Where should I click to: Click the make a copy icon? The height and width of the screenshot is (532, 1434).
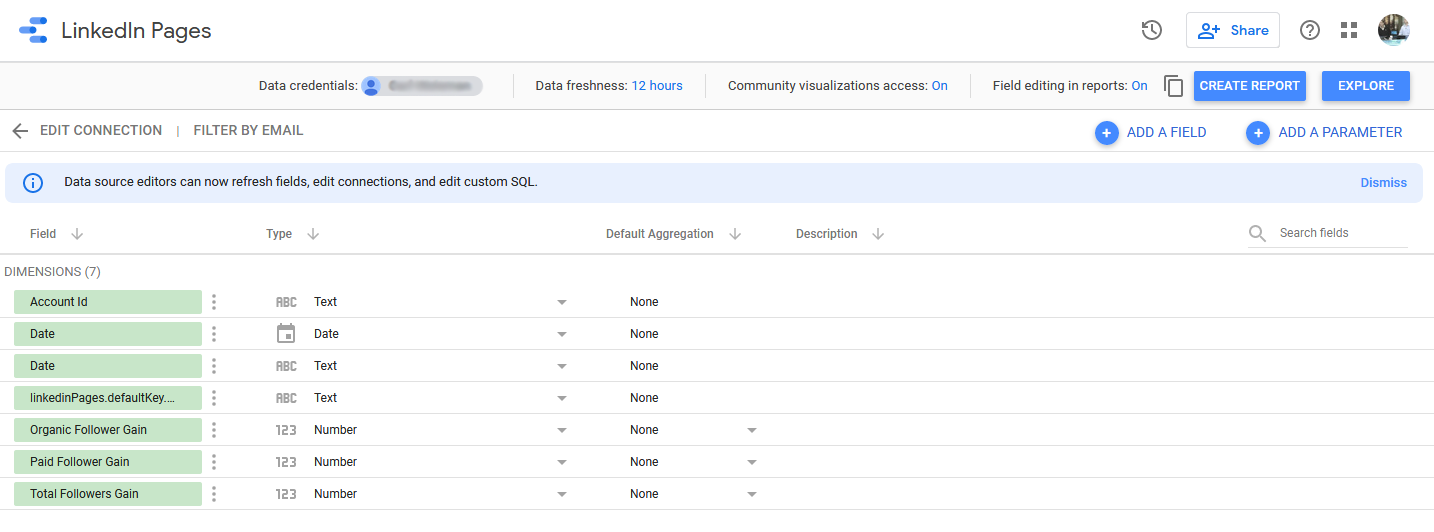1174,86
